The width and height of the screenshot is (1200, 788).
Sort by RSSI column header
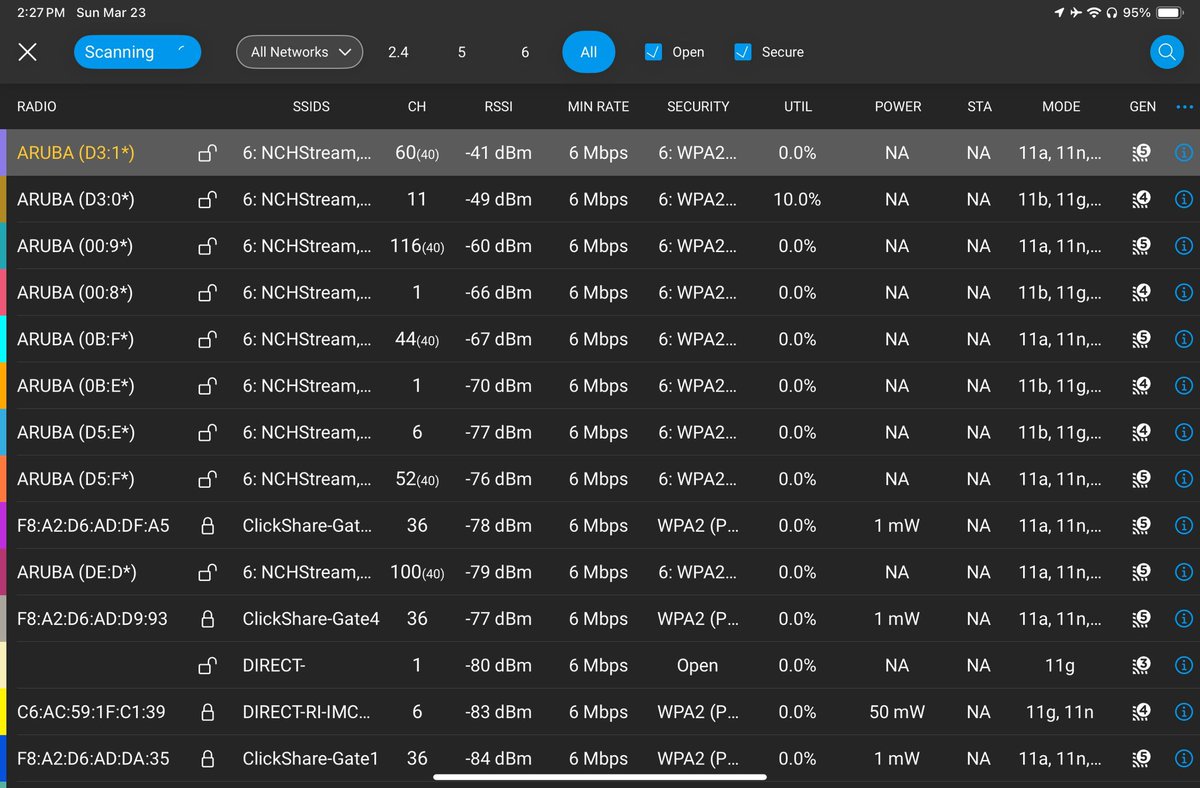[x=498, y=106]
